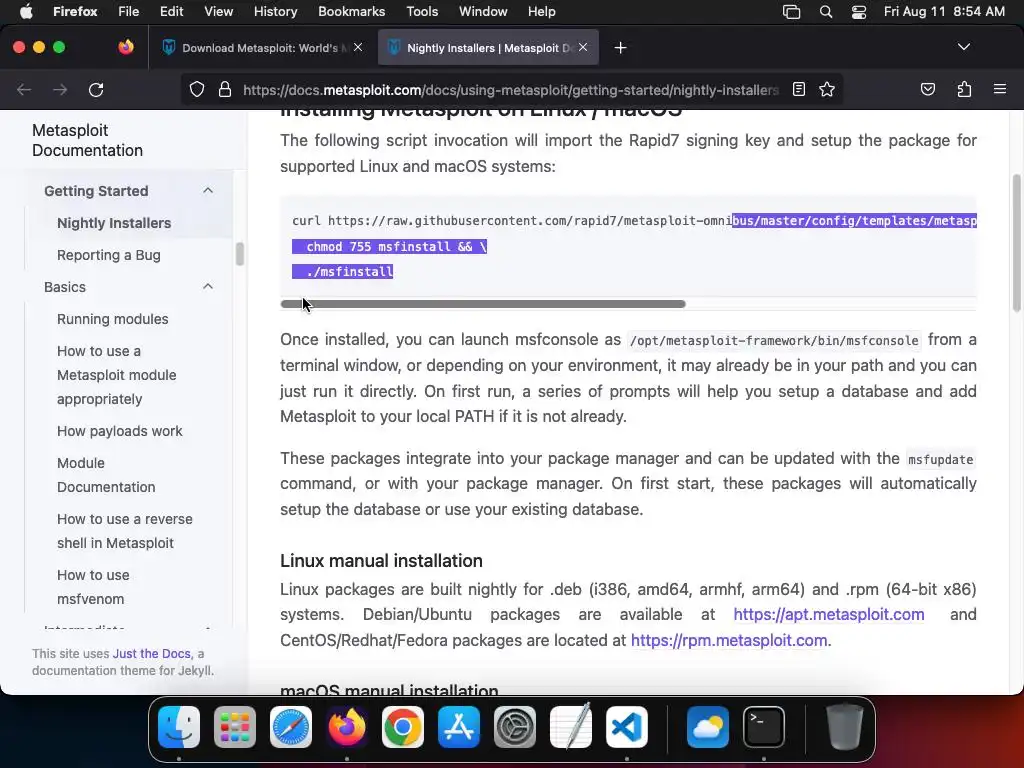The width and height of the screenshot is (1024, 768).
Task: Click the forward navigation arrow
Action: click(x=60, y=89)
